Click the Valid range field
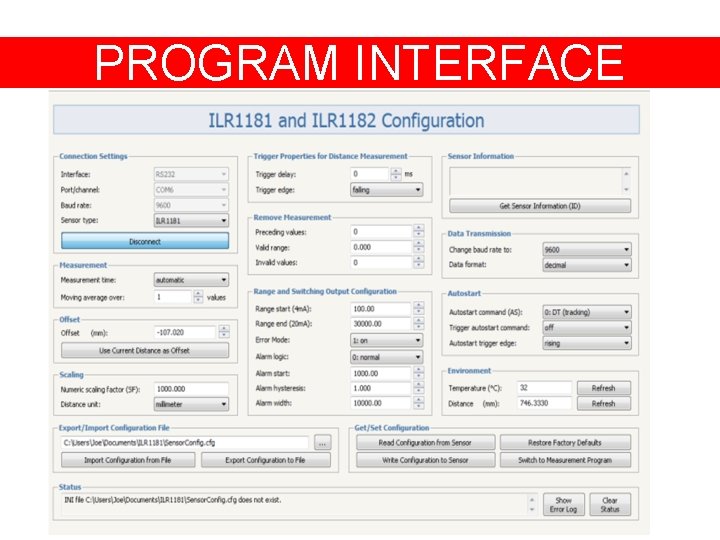720x540 pixels. (x=381, y=247)
